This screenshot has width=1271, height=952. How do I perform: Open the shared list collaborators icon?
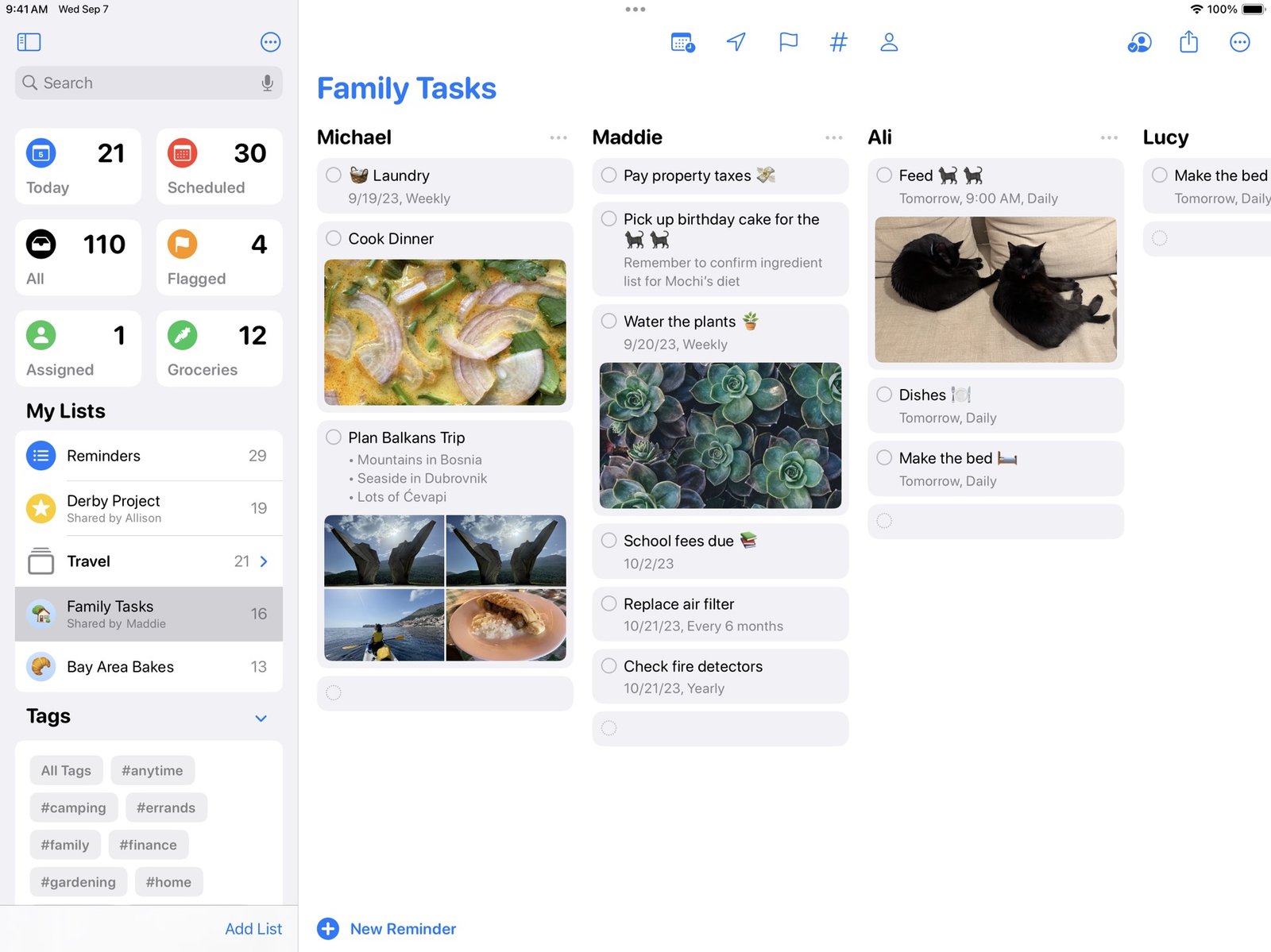[1139, 42]
